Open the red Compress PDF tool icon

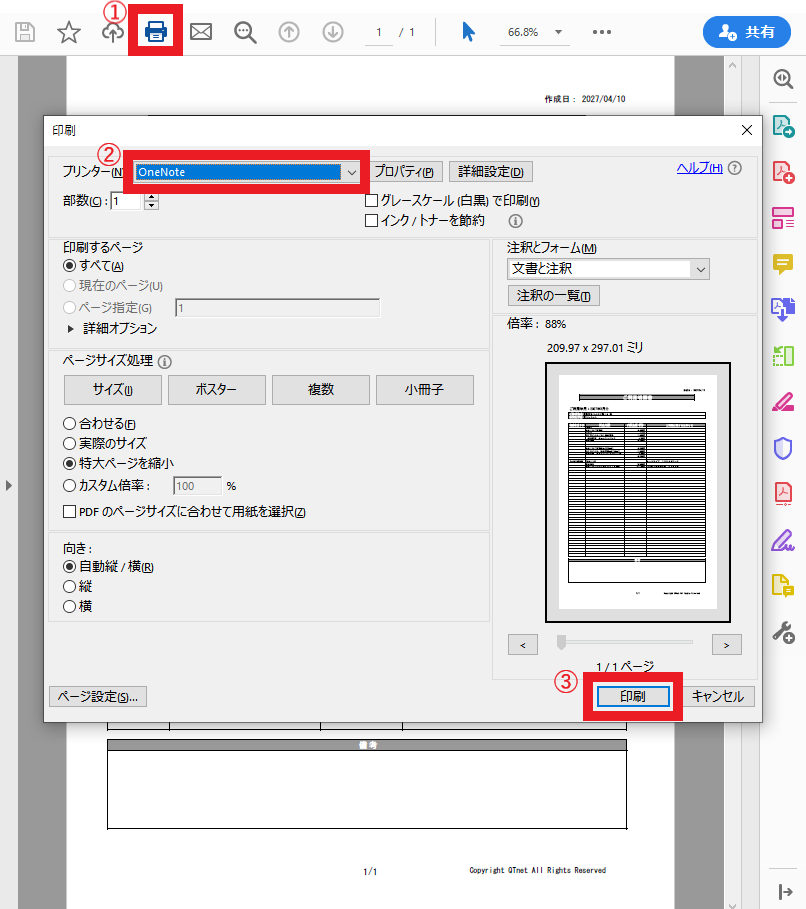783,494
